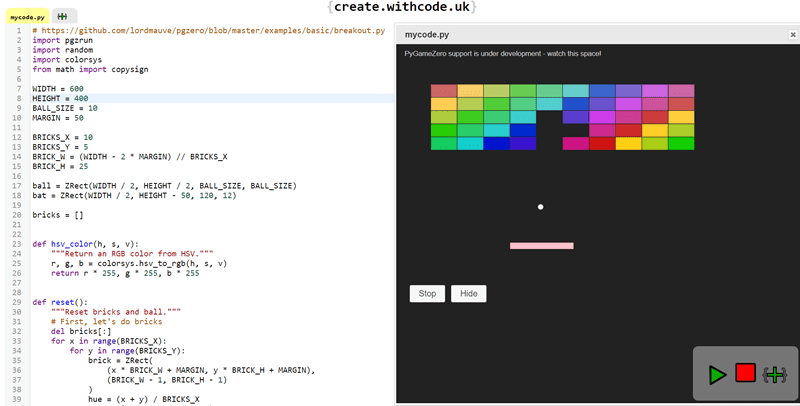Click the create.withcode.uk site title
This screenshot has height=406, width=800.
(x=402, y=7)
